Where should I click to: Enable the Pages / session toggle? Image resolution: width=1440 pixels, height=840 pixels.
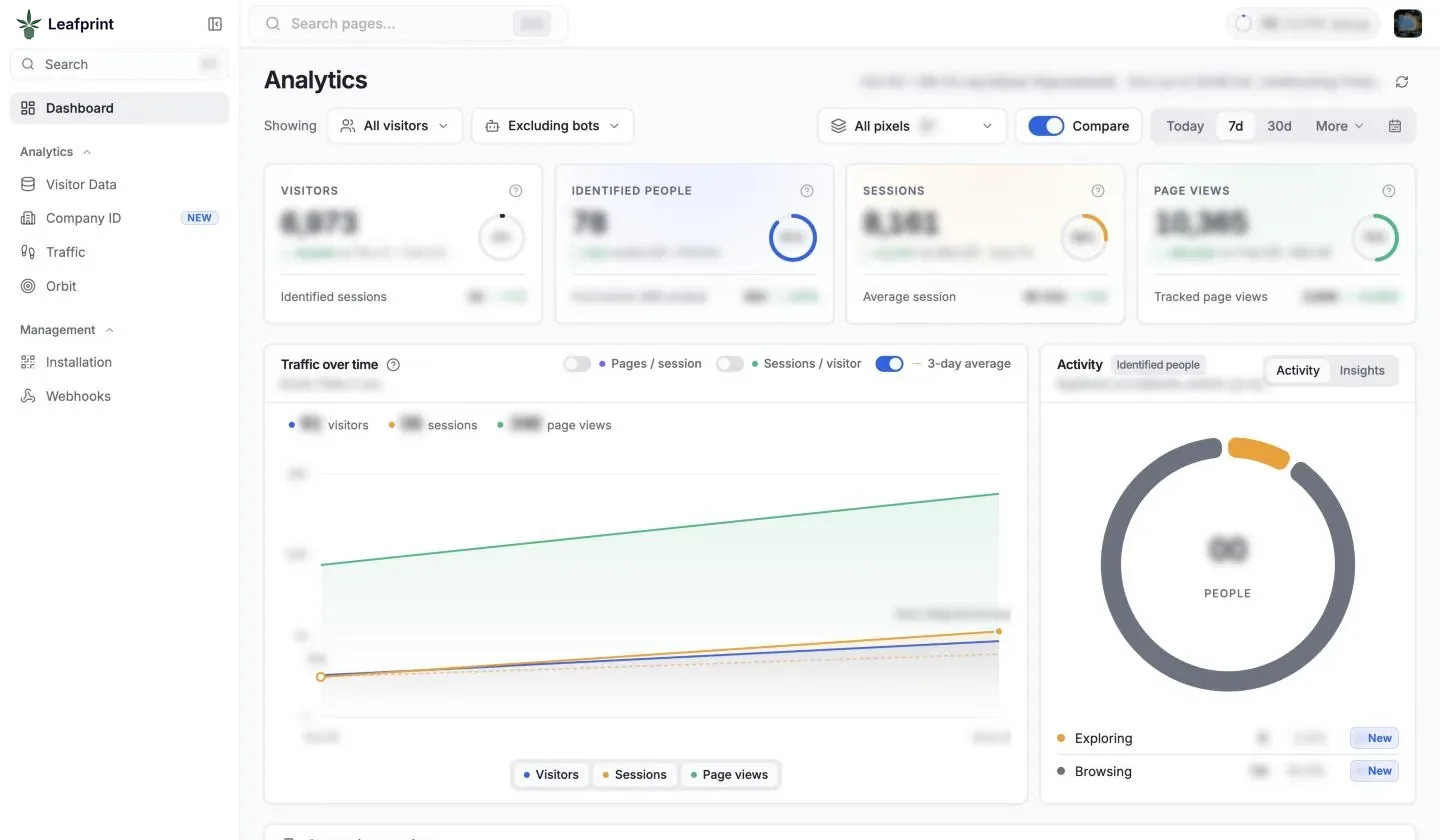(577, 364)
